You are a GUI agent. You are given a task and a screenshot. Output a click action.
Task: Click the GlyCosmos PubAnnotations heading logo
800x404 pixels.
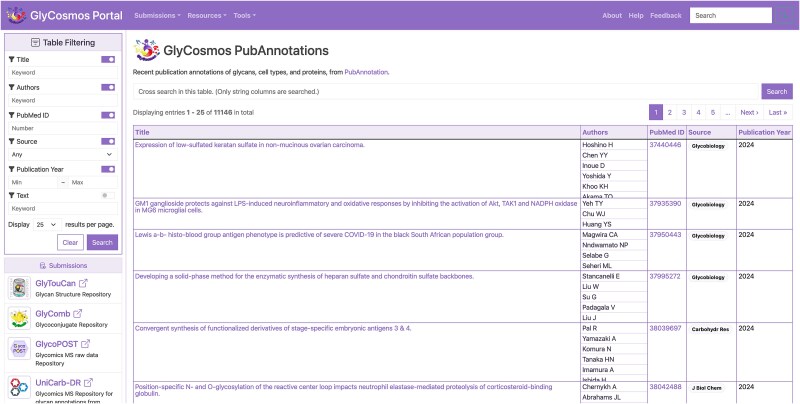point(146,50)
